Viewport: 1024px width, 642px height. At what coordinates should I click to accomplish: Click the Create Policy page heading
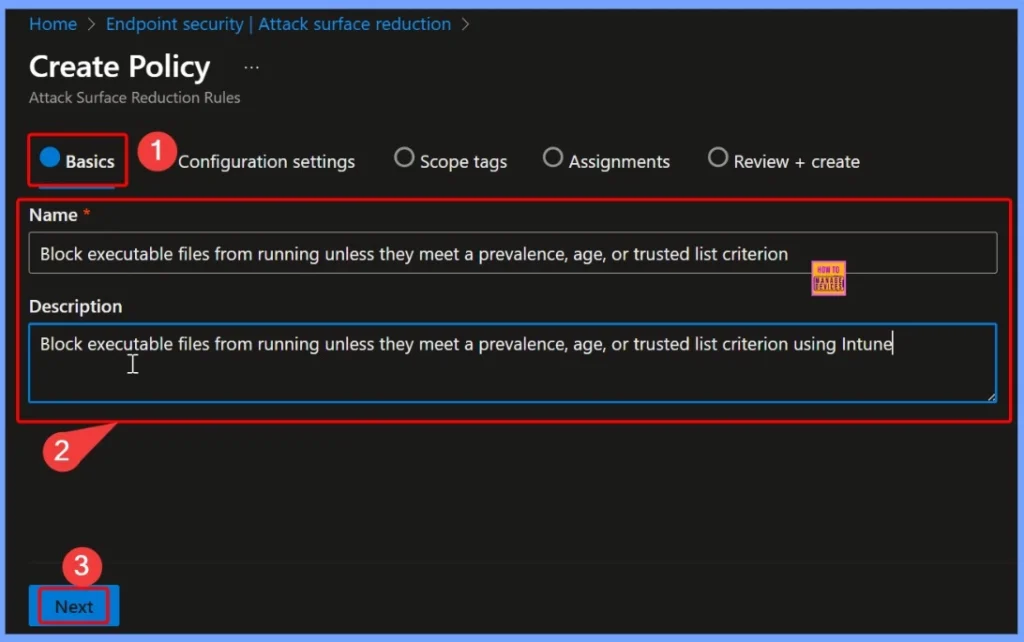click(x=119, y=67)
